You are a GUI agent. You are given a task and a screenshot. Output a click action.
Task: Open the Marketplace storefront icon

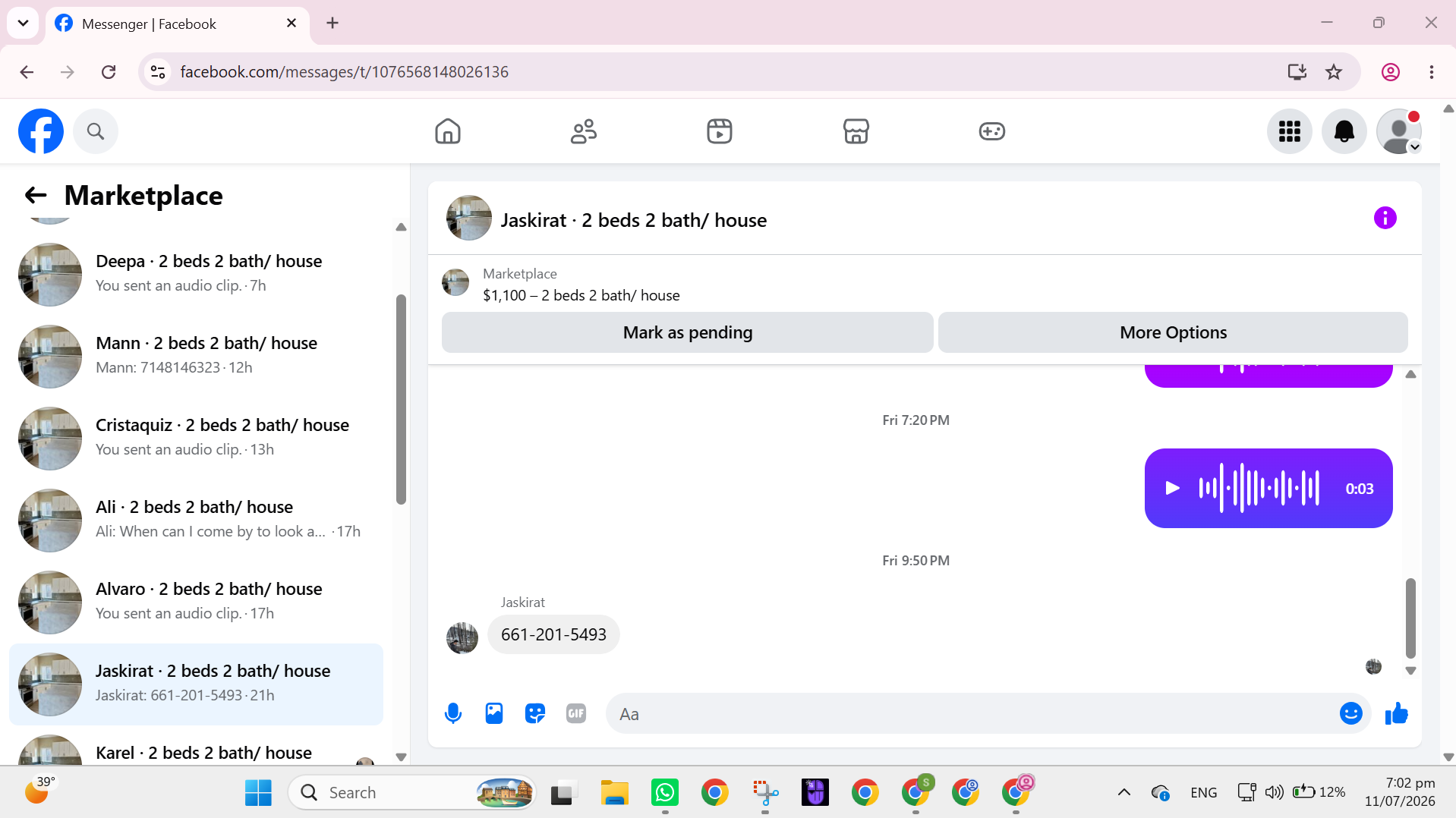point(856,131)
